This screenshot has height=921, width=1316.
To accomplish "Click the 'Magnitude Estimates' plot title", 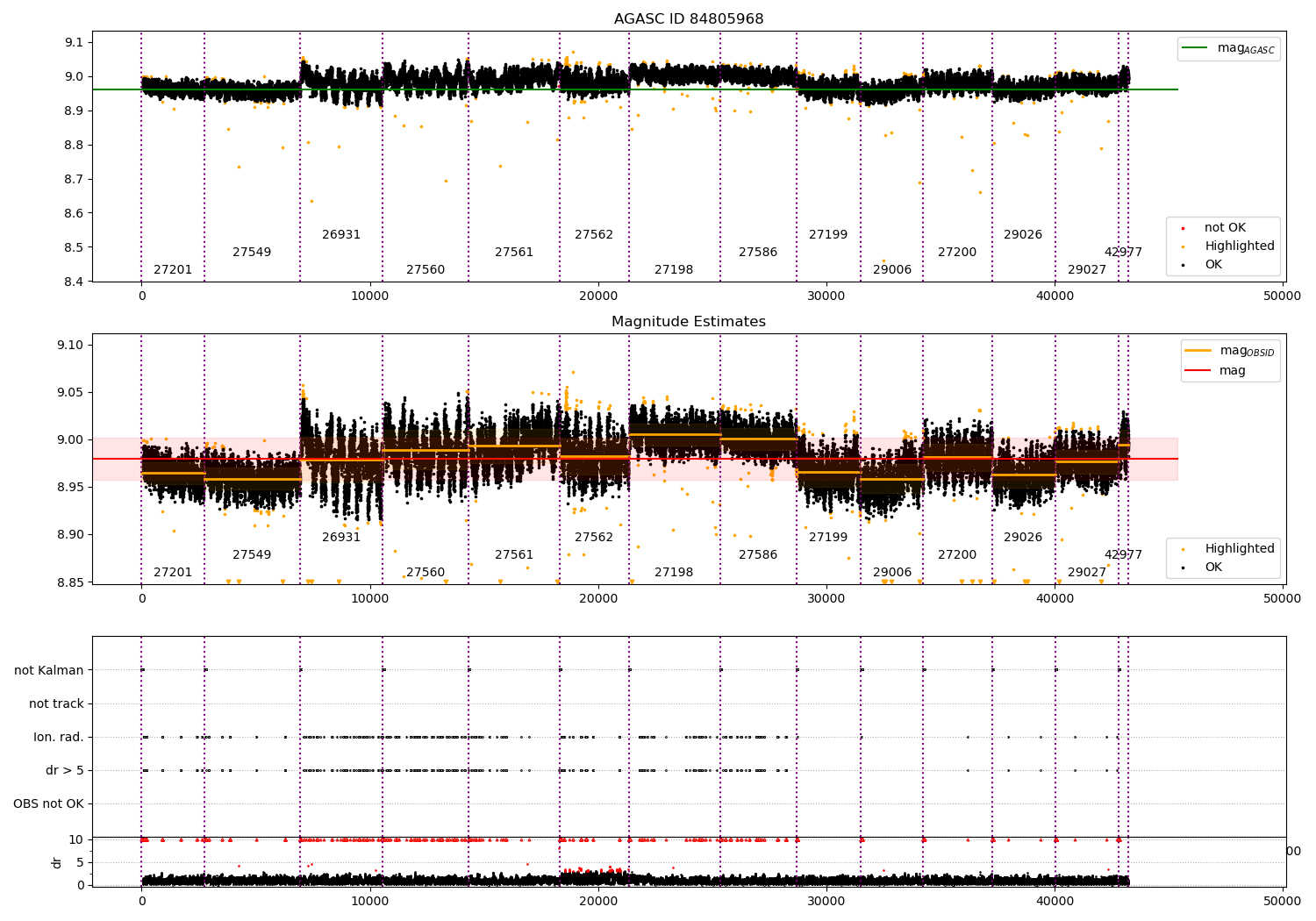I will pyautogui.click(x=689, y=322).
